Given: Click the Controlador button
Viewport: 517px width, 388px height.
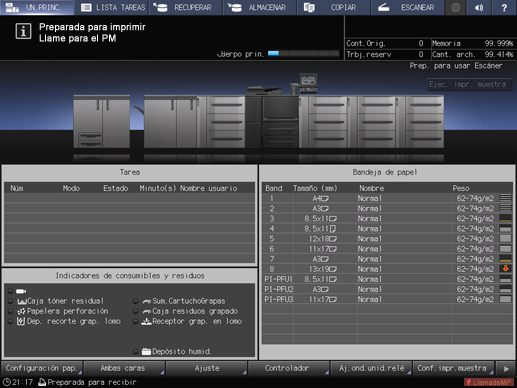Looking at the screenshot, I should pos(288,368).
